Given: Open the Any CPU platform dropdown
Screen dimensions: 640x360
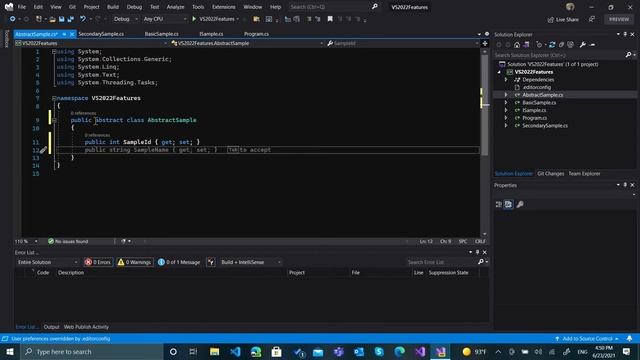Looking at the screenshot, I should click(165, 19).
